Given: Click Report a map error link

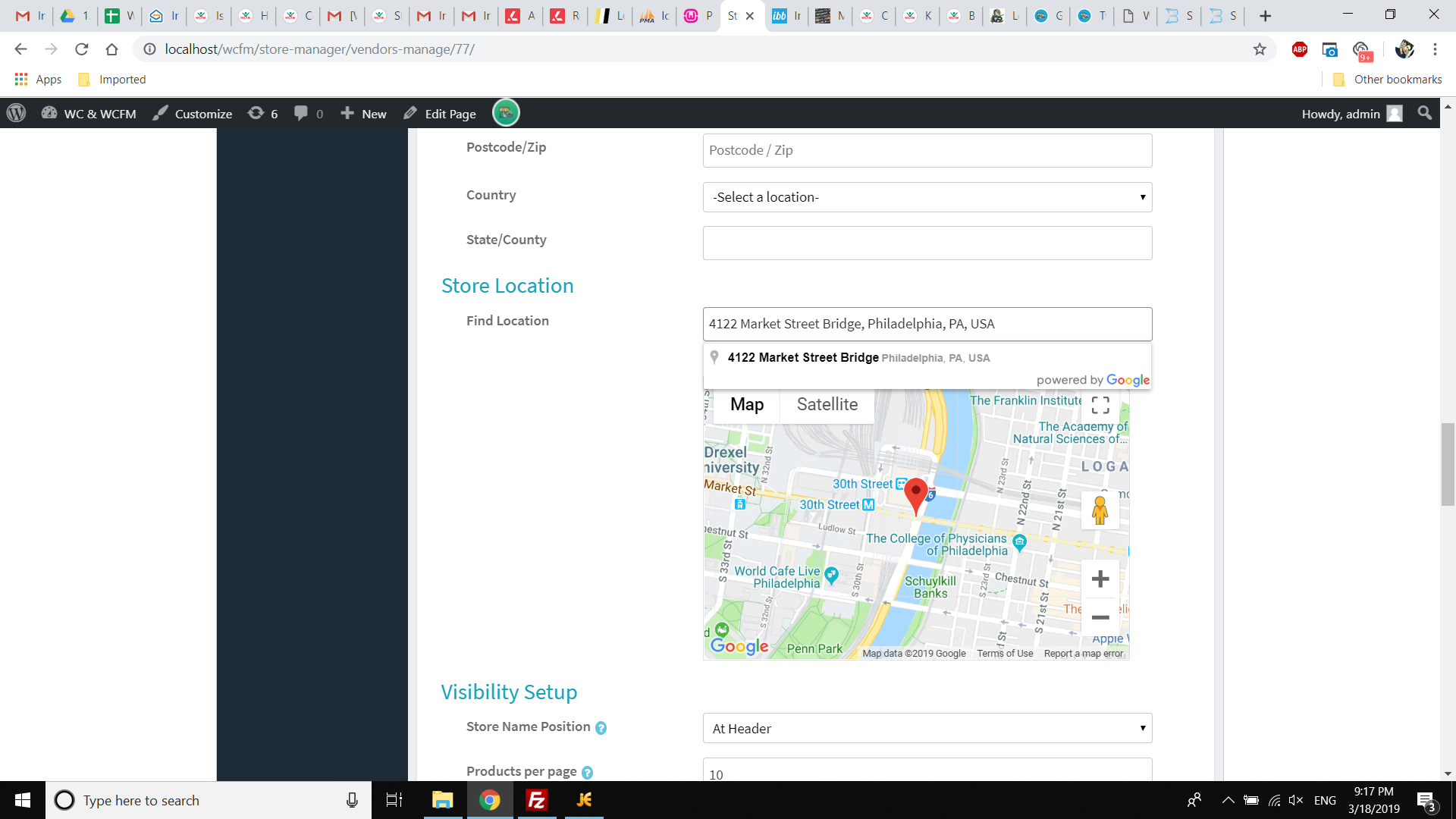Looking at the screenshot, I should point(1083,654).
